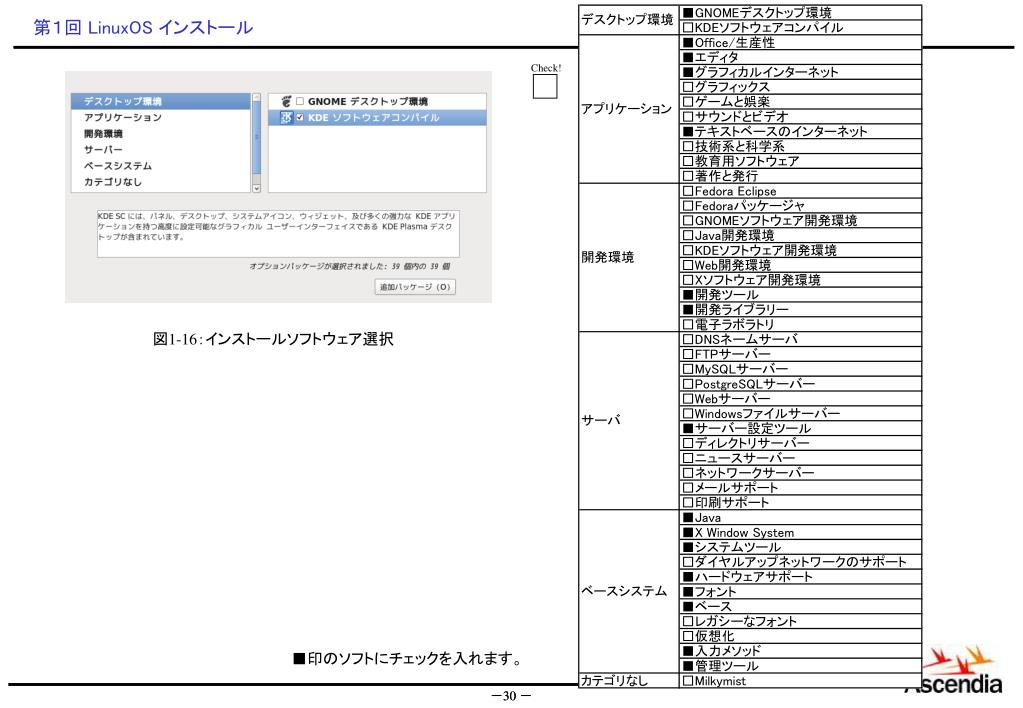The image size is (1023, 708).
Task: Click the category list scrollbar thumb
Action: click(256, 137)
